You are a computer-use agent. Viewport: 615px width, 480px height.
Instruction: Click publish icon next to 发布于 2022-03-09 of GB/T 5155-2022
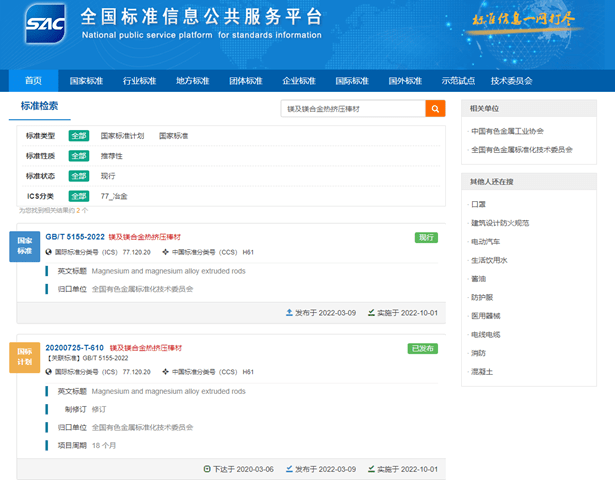click(x=289, y=313)
